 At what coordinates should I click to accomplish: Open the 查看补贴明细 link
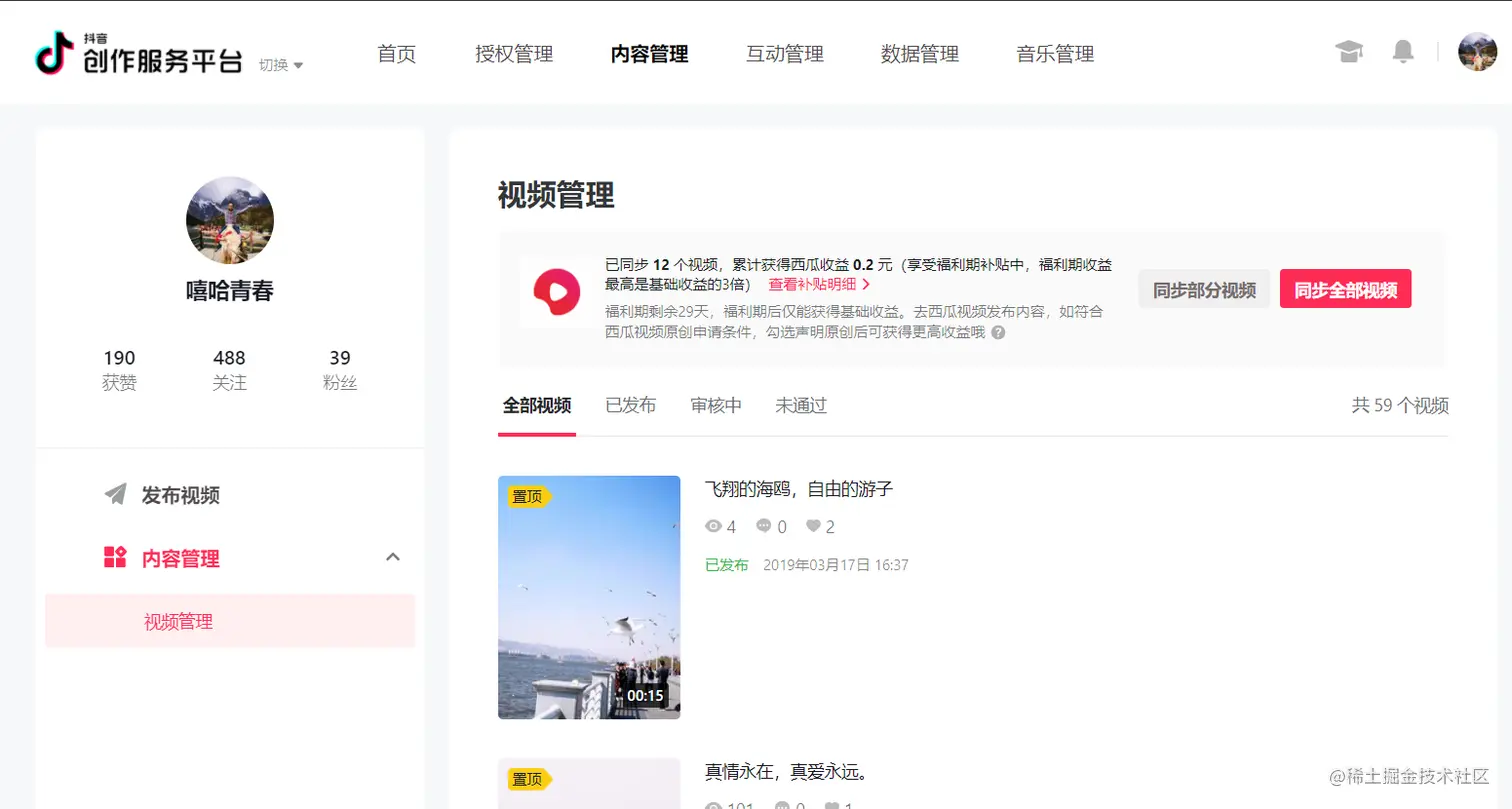[x=819, y=284]
